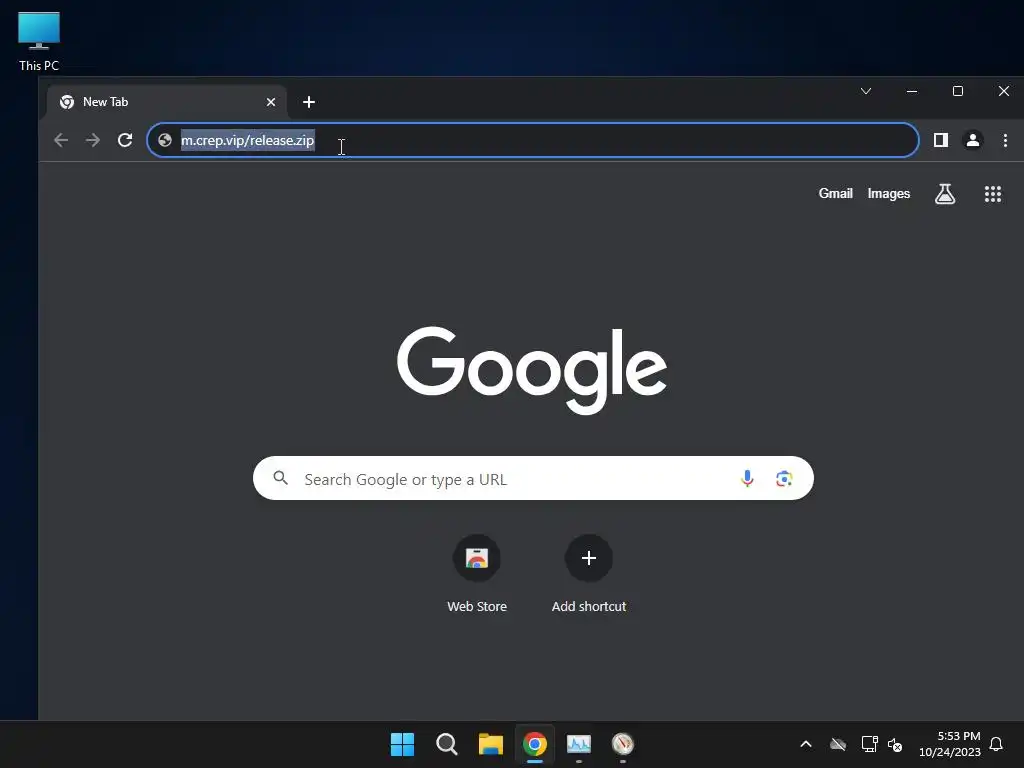Click Add shortcut button

coord(588,574)
